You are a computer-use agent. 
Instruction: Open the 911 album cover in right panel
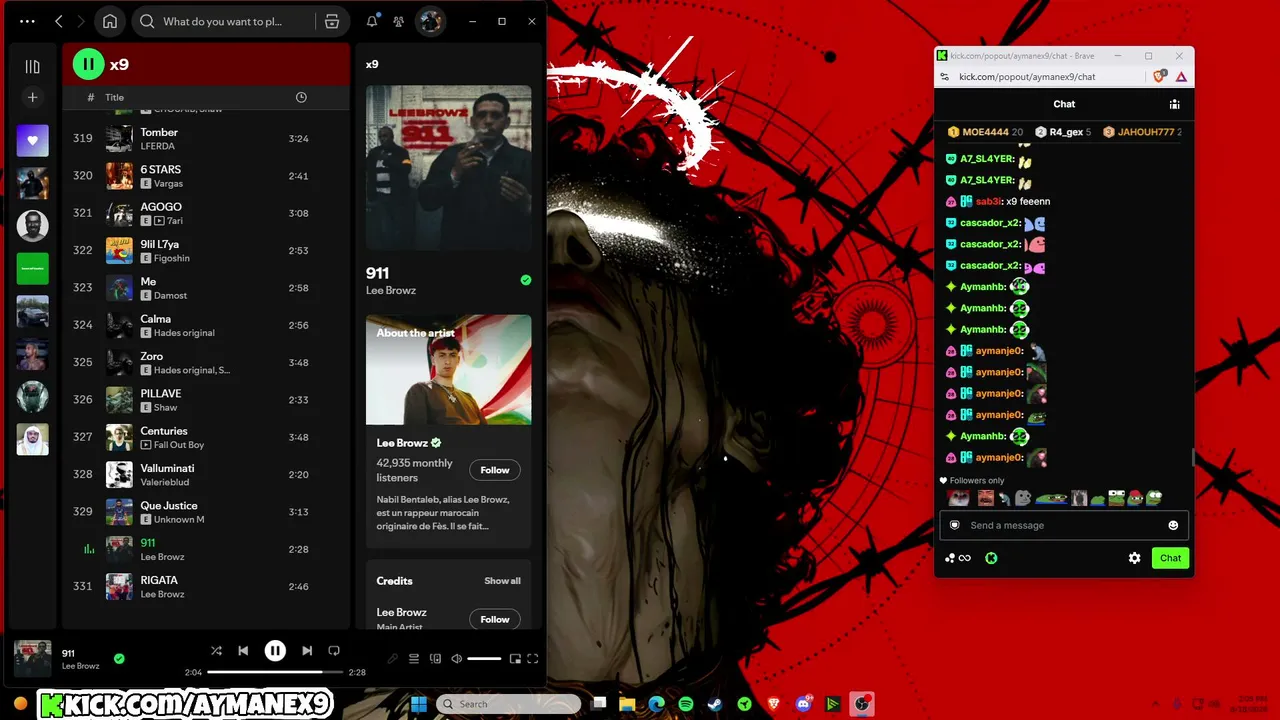448,167
